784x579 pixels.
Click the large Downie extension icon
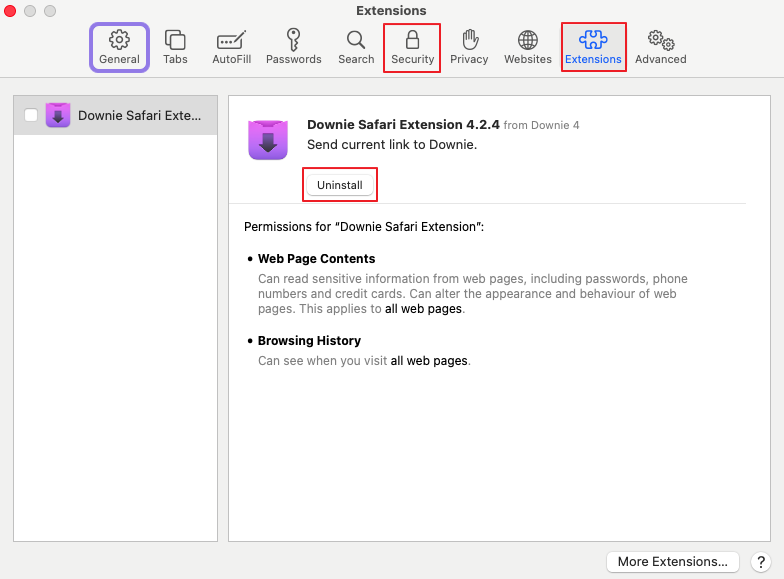pos(268,140)
